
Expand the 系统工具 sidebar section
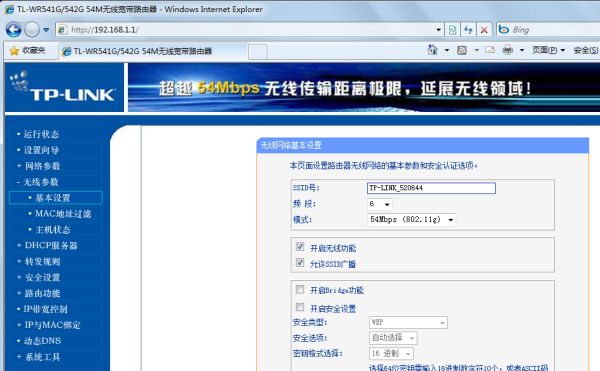(x=42, y=357)
